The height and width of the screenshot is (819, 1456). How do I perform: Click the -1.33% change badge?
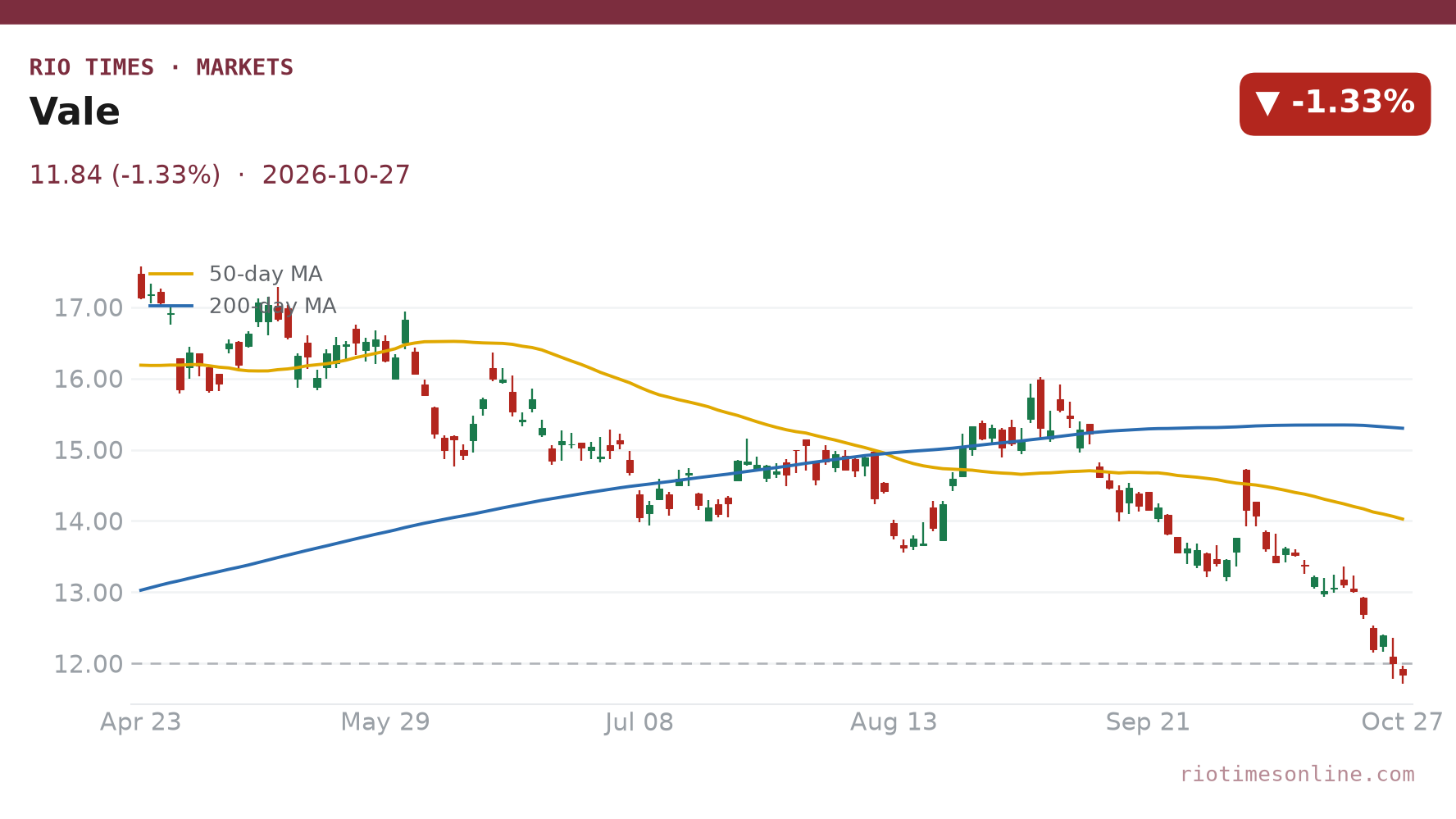click(1335, 104)
